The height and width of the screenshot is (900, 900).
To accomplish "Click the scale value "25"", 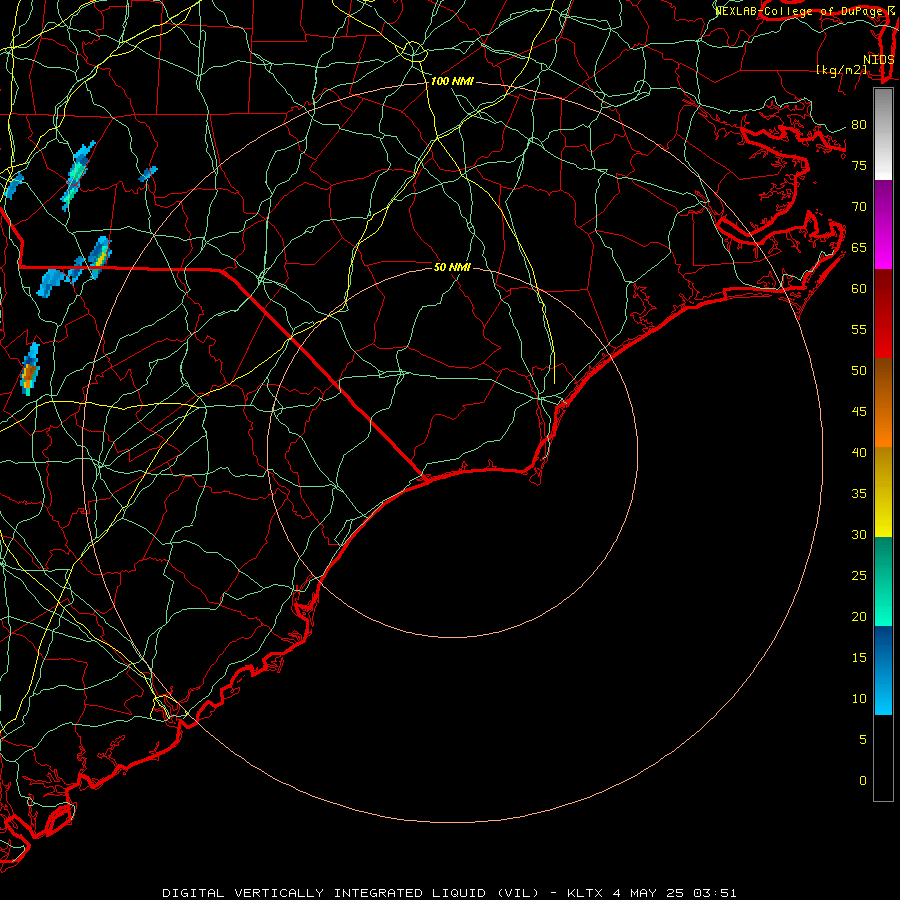I will coord(859,575).
